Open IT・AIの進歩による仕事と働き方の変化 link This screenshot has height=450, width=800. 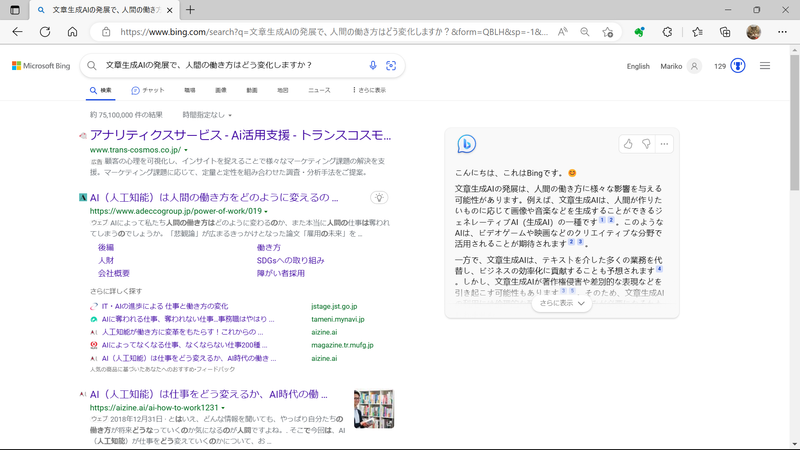point(165,306)
